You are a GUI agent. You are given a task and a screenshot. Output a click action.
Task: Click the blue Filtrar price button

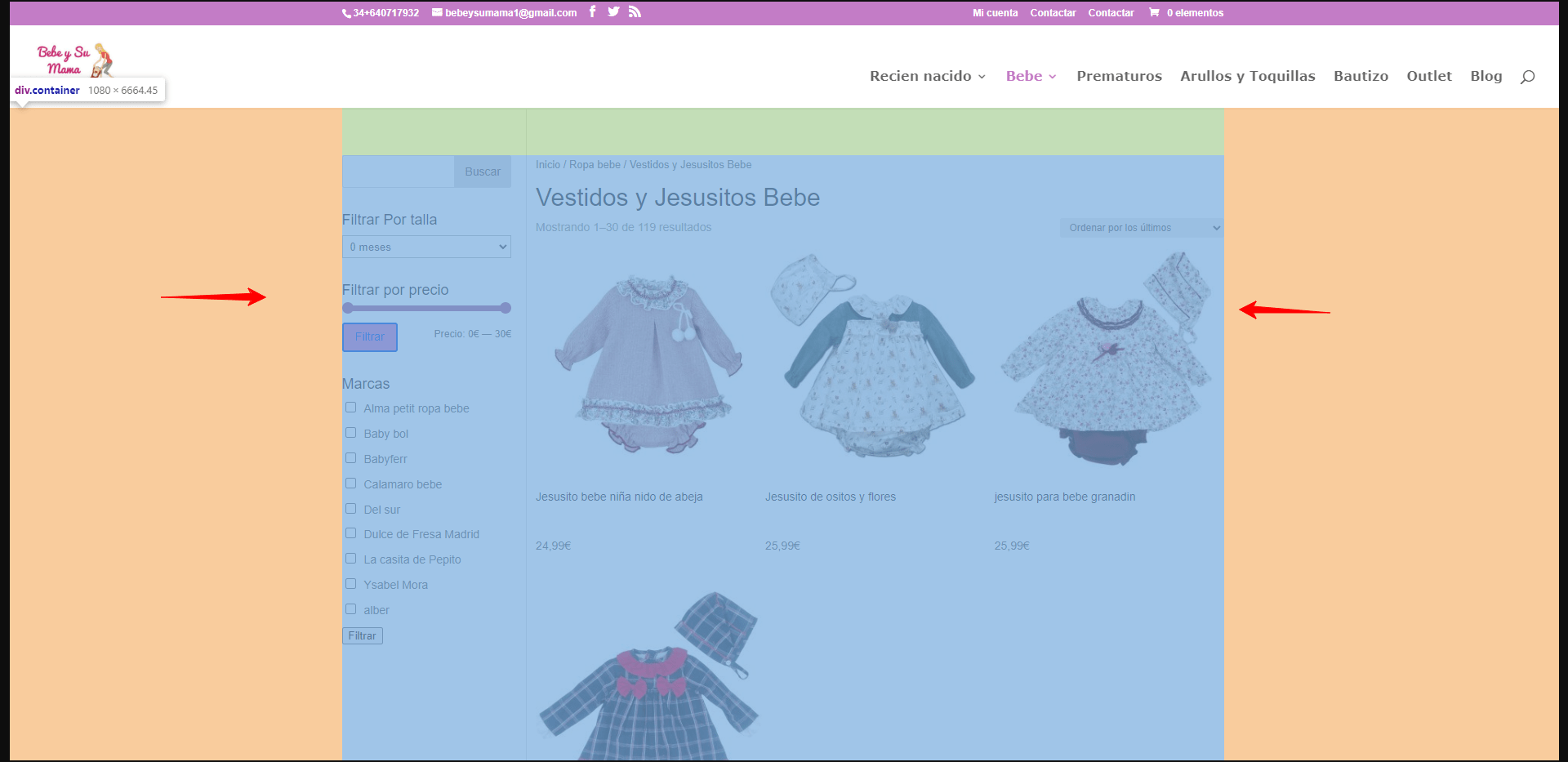coord(370,337)
